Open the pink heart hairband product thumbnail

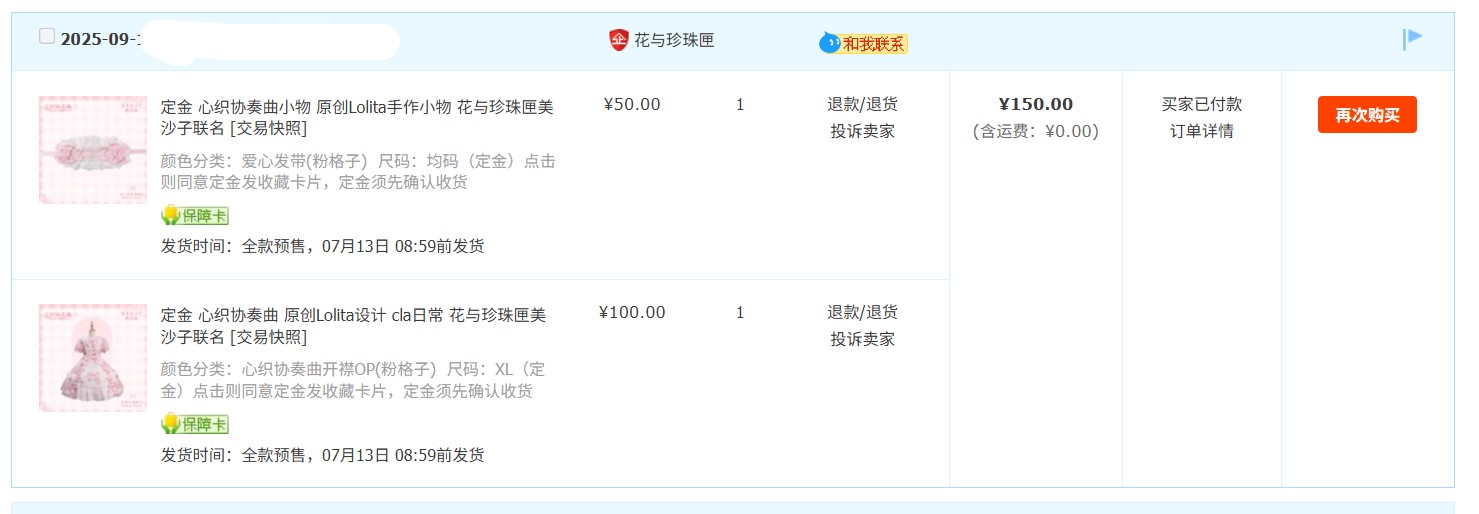93,150
